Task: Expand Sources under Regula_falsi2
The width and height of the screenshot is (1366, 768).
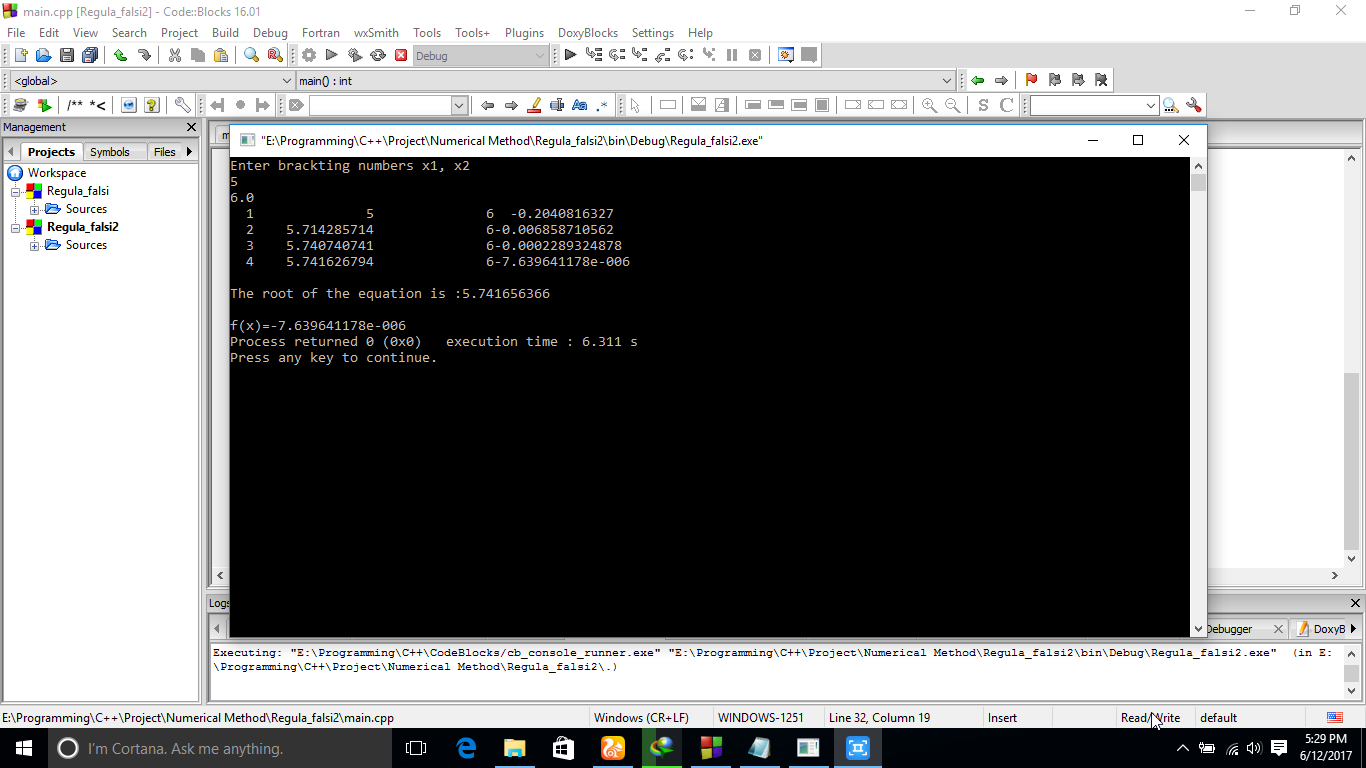Action: pyautogui.click(x=34, y=245)
